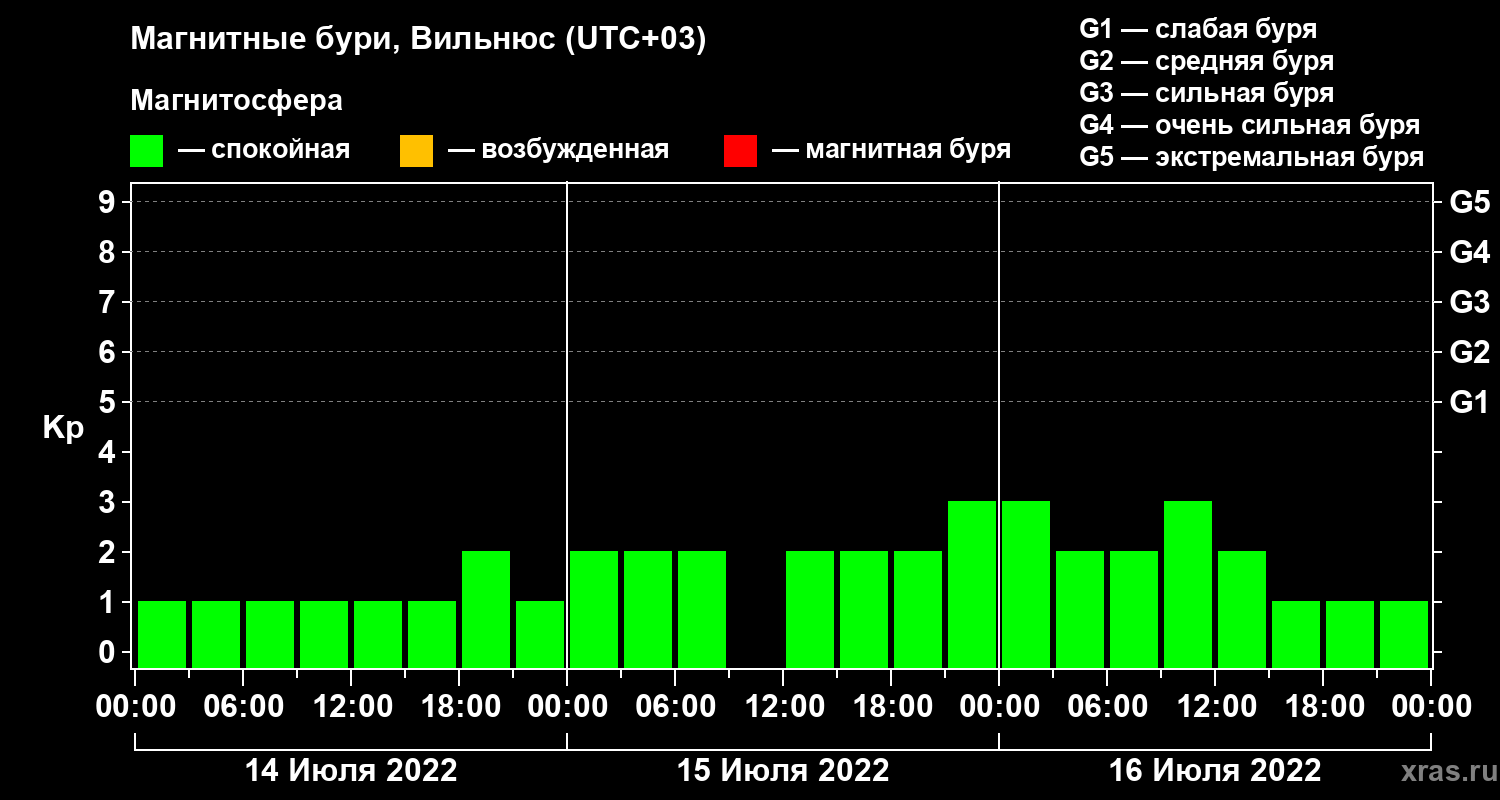
Task: Select the 'Магнитосфера' heading
Action: click(236, 101)
